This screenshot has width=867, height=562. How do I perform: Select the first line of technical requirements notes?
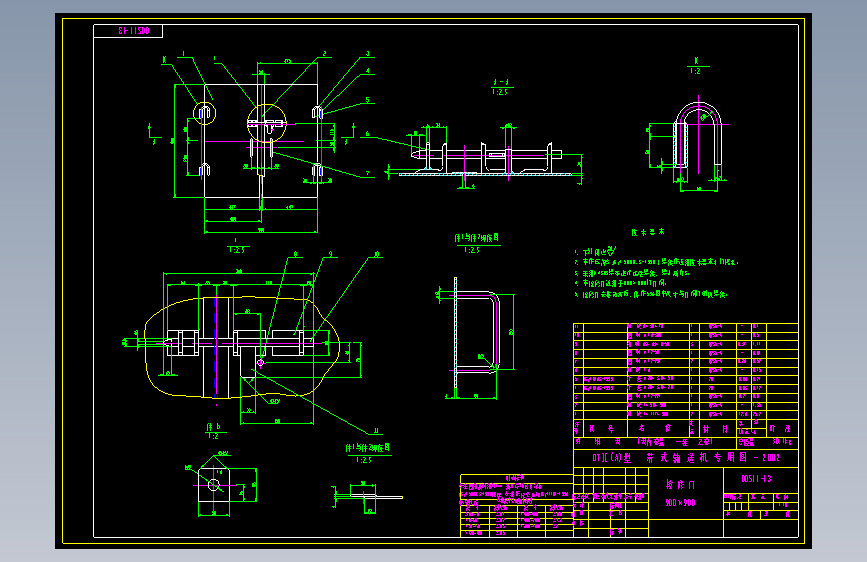tap(595, 251)
